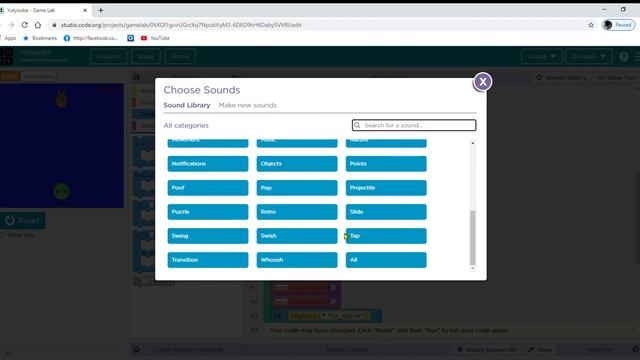Go forward in browser history
The image size is (640, 360).
pos(11,25)
